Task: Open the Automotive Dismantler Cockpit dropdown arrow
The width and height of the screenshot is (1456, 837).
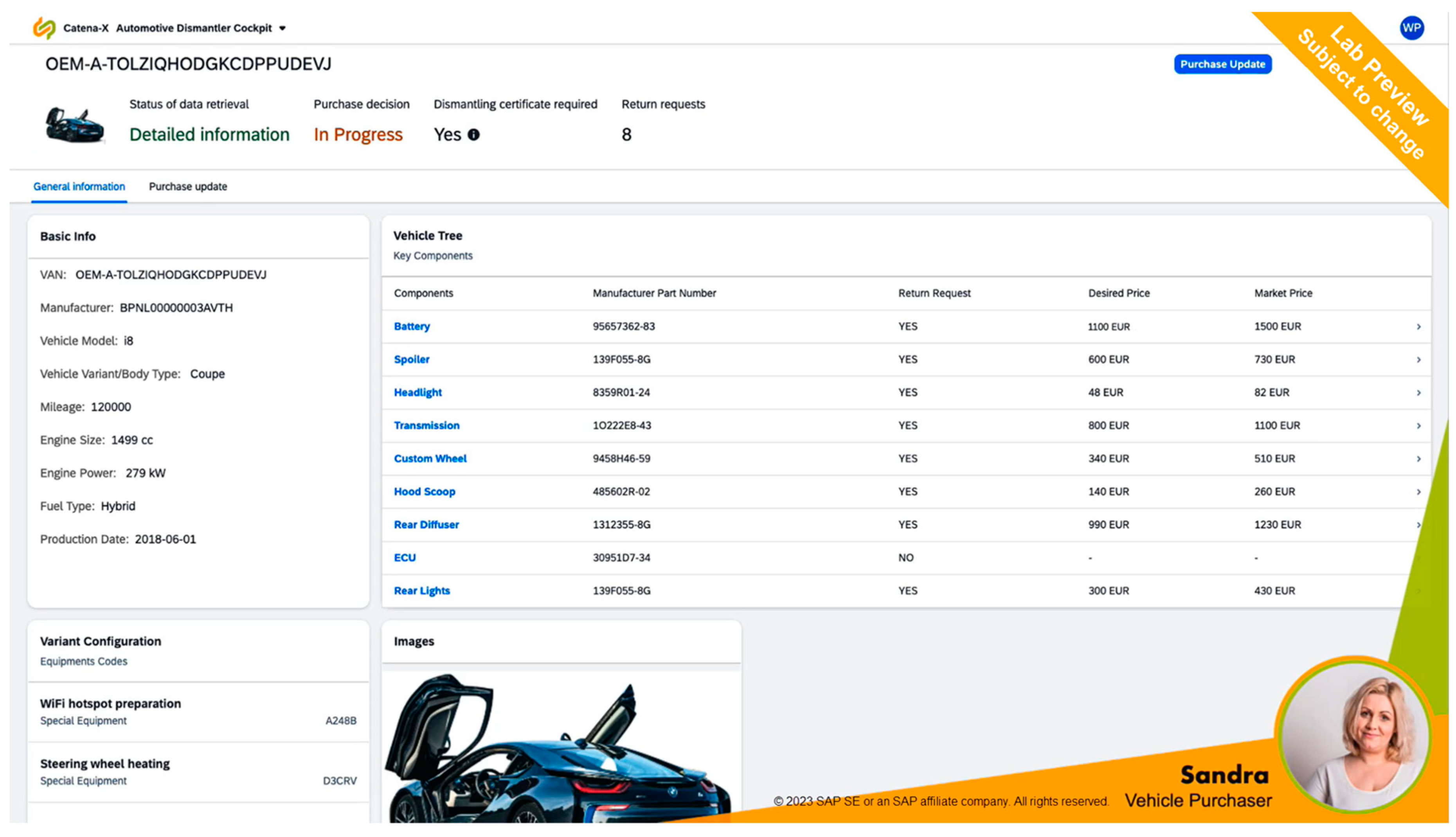Action: pos(282,28)
